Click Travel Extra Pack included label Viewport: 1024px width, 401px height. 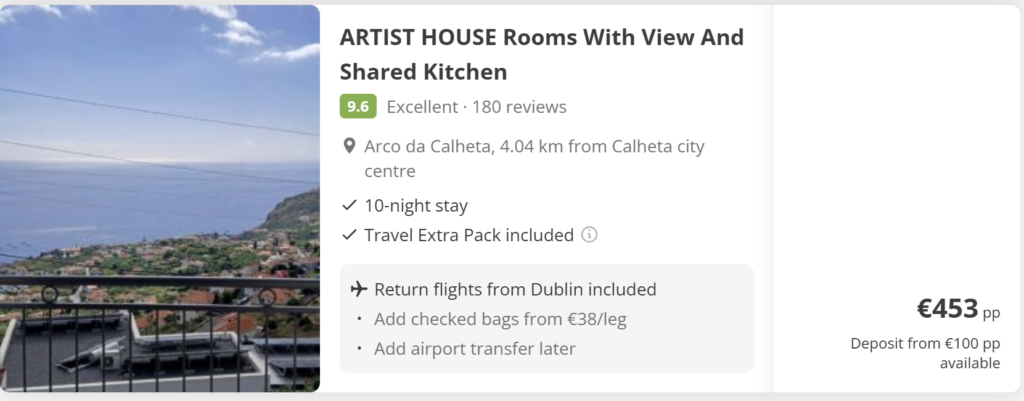coord(469,235)
